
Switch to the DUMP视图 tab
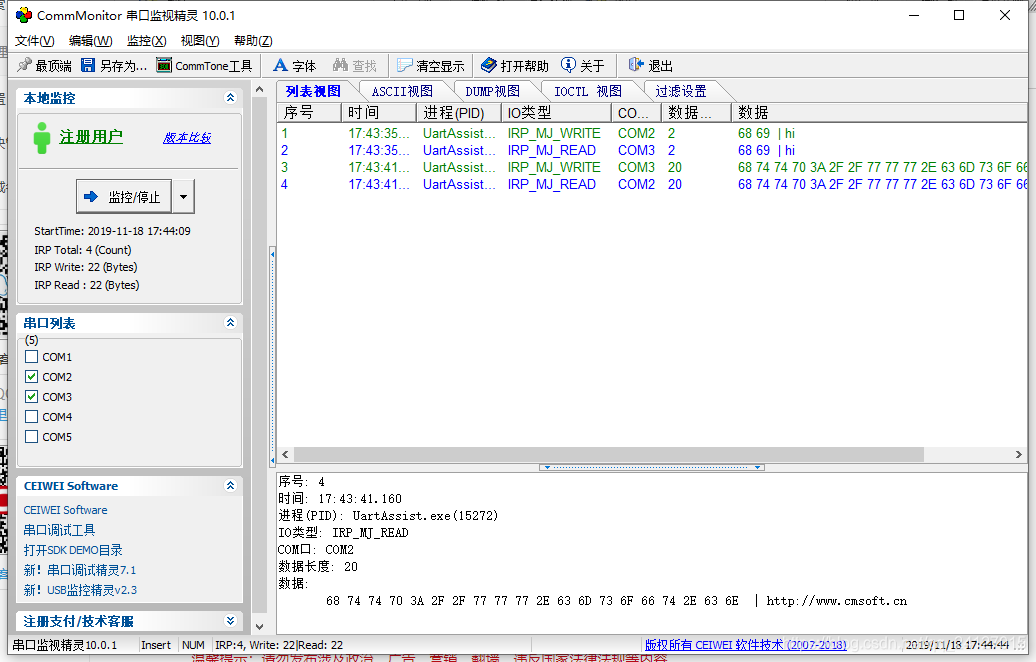click(x=492, y=91)
